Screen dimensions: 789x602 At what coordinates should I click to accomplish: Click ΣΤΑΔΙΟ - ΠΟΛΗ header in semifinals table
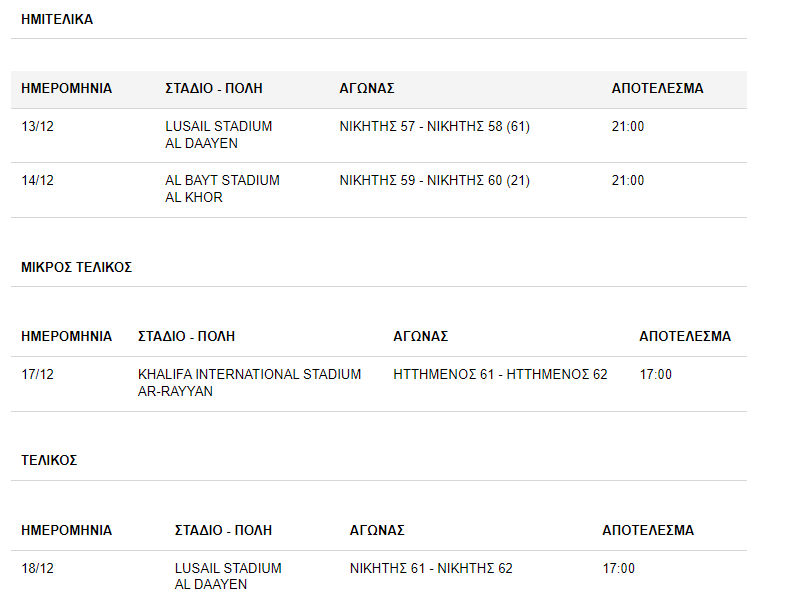click(214, 89)
